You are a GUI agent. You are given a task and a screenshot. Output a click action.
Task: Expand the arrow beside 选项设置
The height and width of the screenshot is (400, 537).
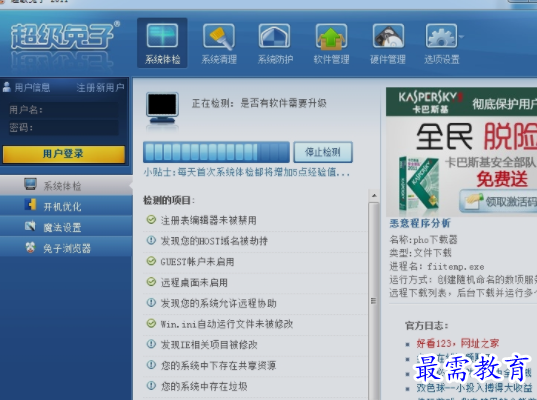(461, 36)
